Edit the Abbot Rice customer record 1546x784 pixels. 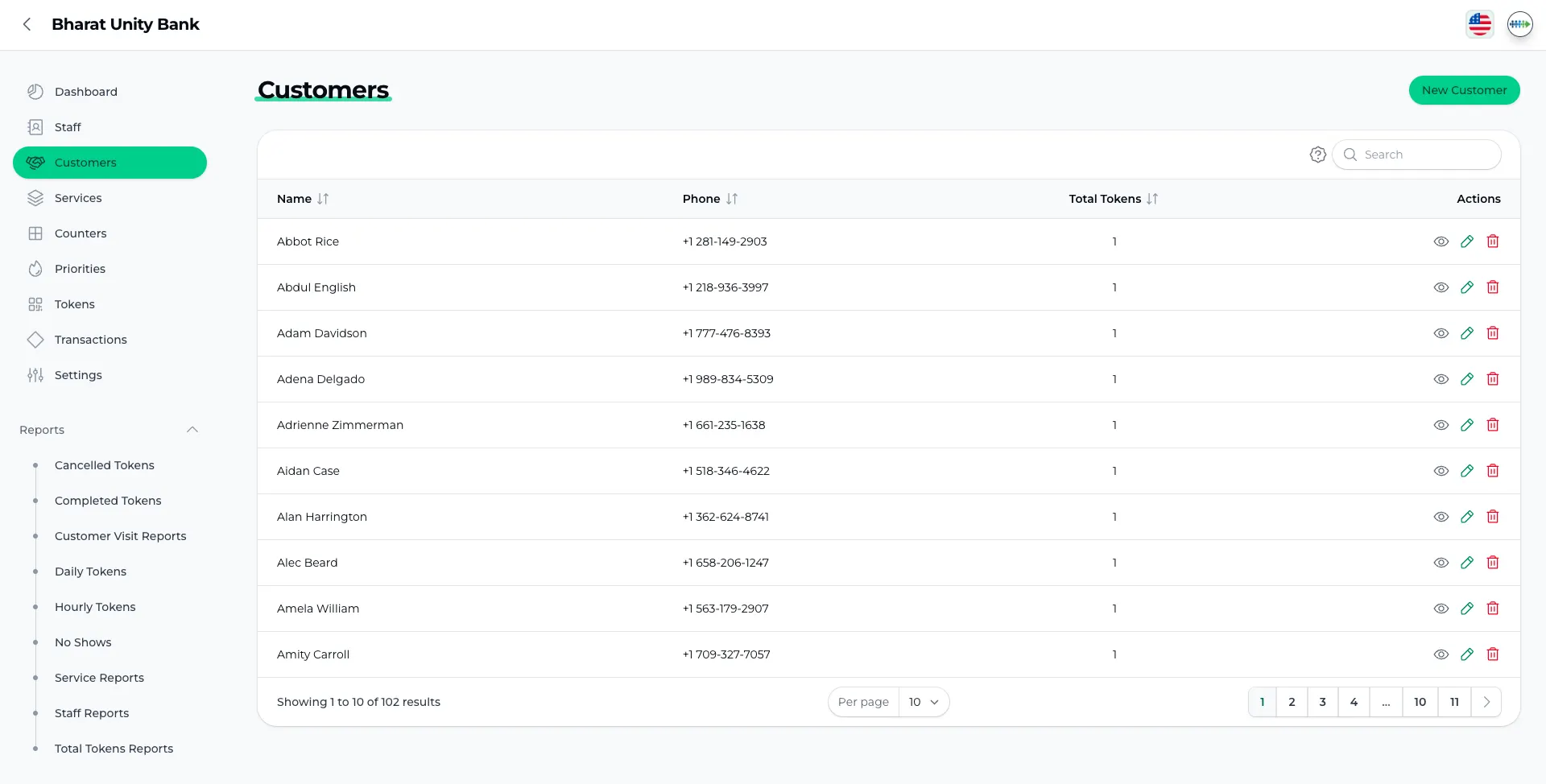[x=1466, y=241]
